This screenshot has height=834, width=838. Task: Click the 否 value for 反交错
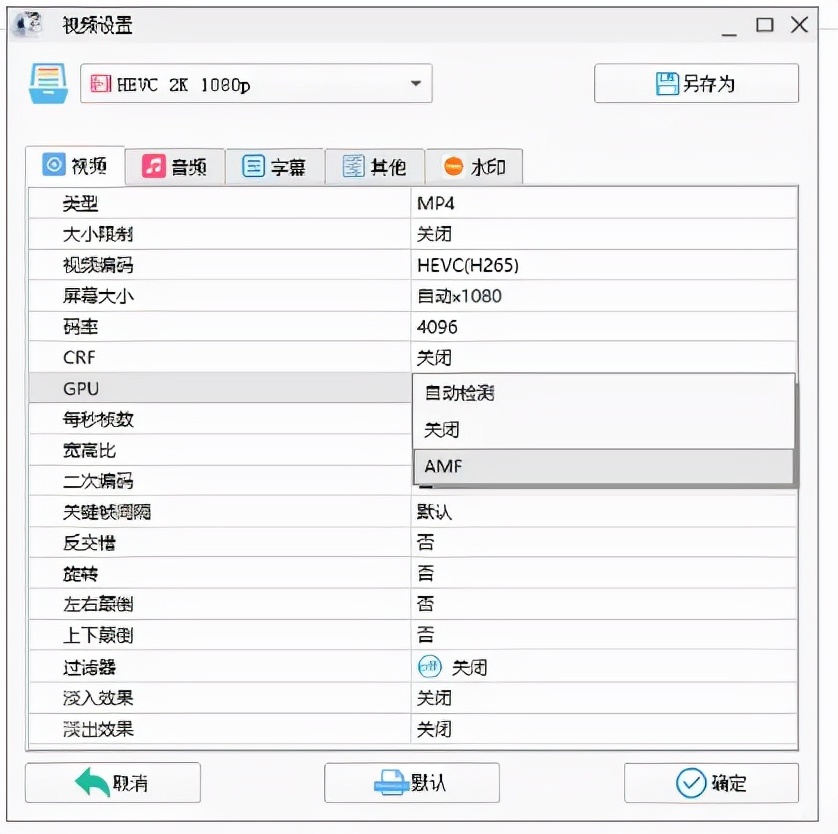[425, 542]
